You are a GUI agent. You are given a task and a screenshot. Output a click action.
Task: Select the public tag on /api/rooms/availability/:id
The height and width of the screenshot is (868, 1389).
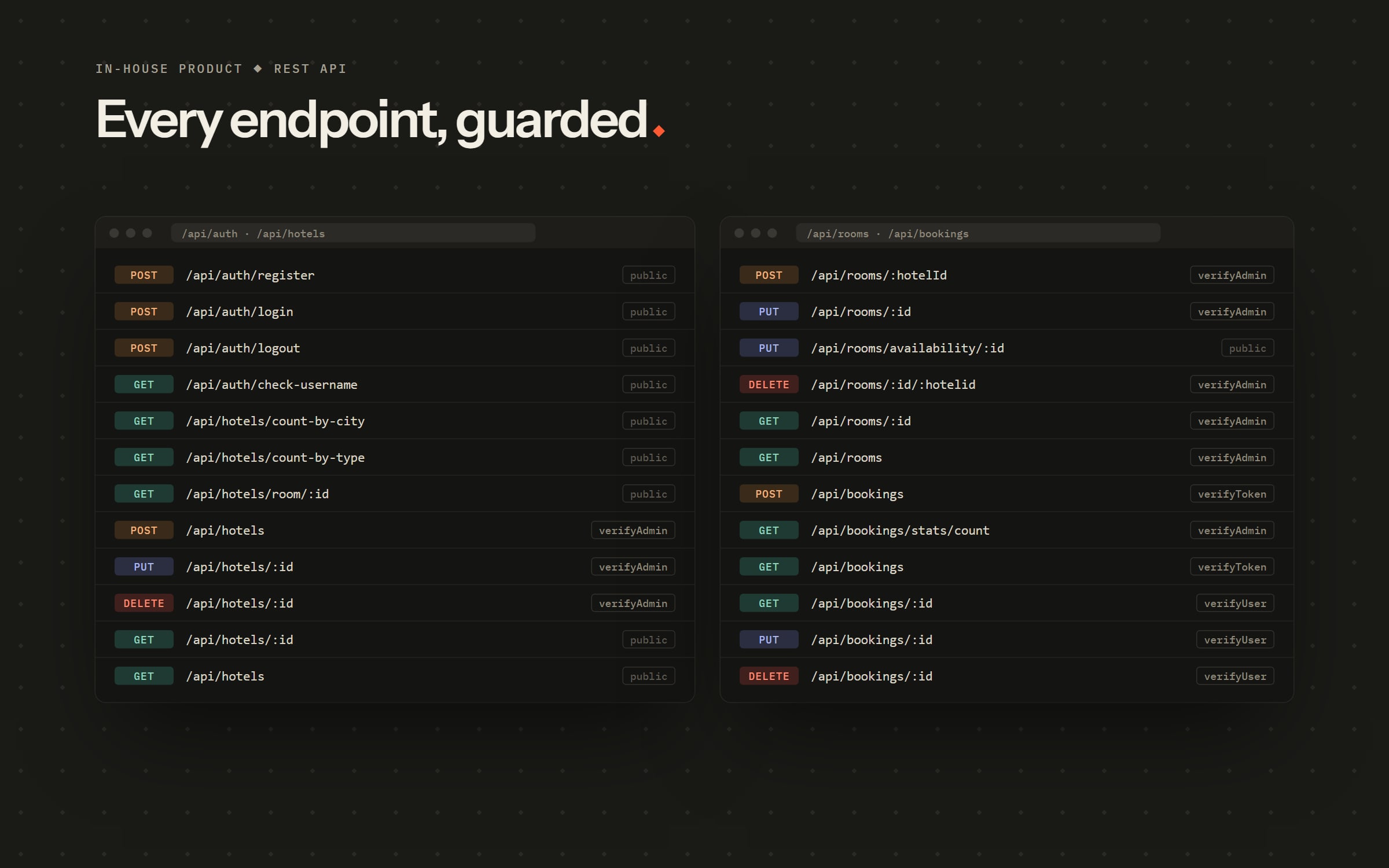click(x=1247, y=348)
